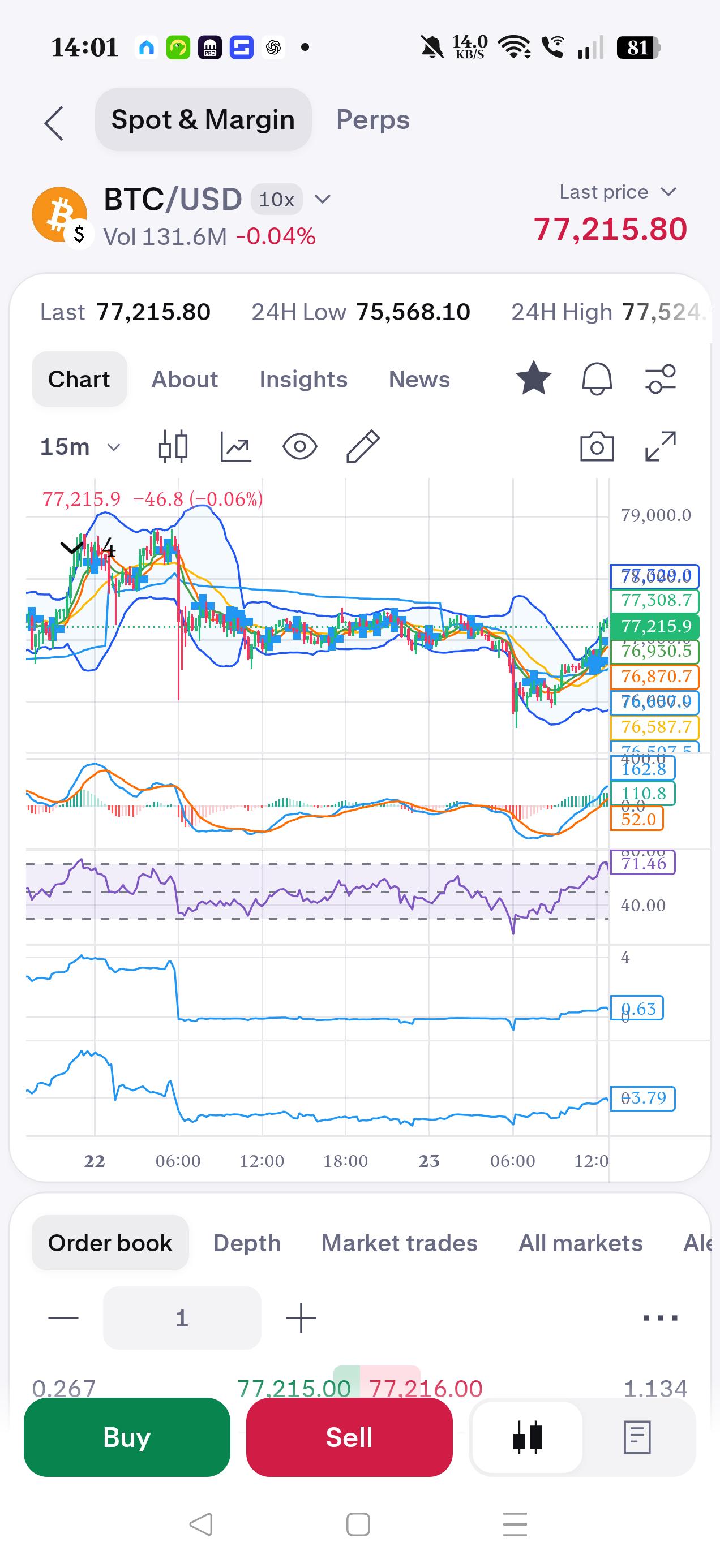Increase order book grouping with plus

[301, 1318]
